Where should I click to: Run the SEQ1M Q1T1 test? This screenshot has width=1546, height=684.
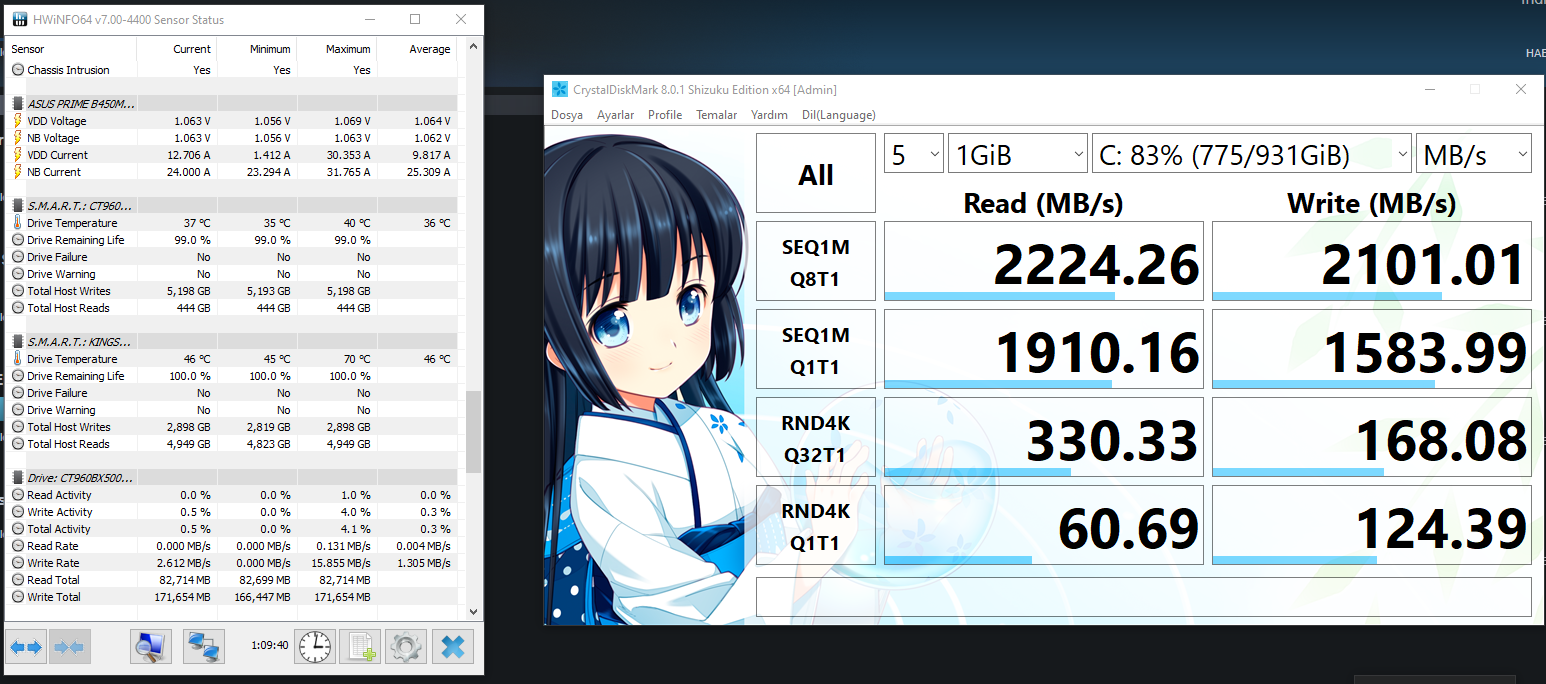coord(816,350)
